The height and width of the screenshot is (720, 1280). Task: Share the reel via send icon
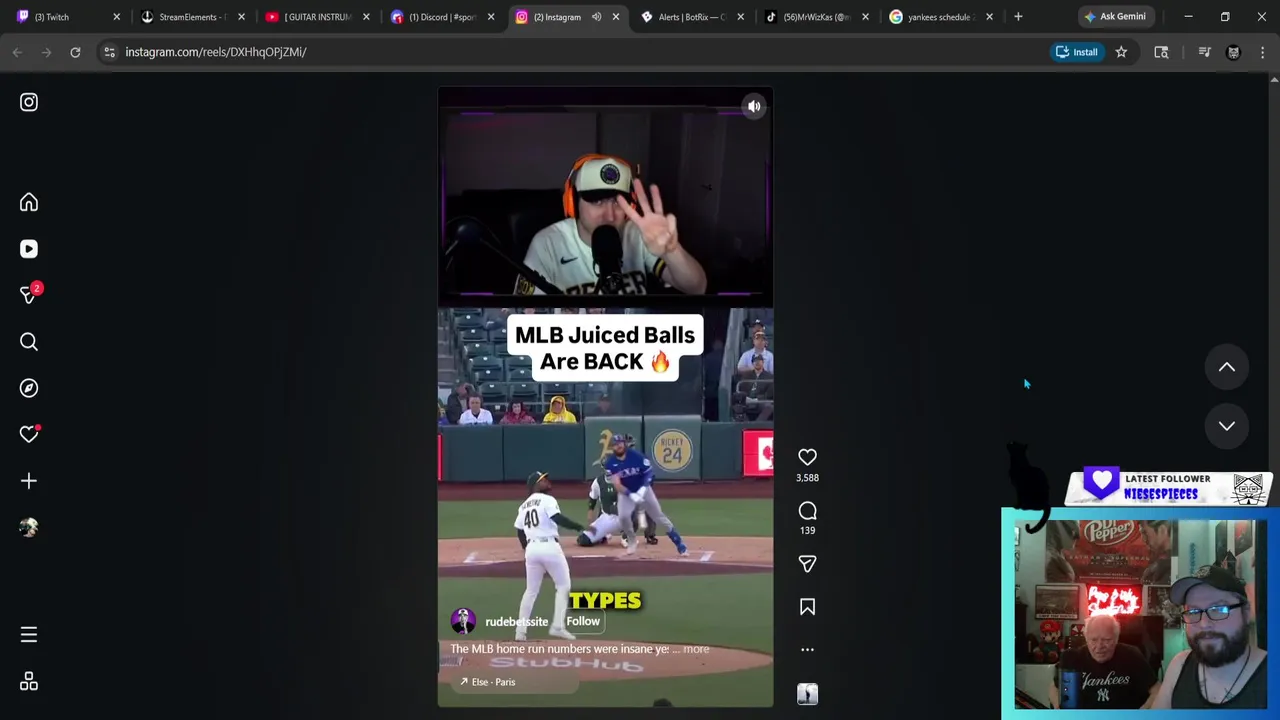click(807, 564)
